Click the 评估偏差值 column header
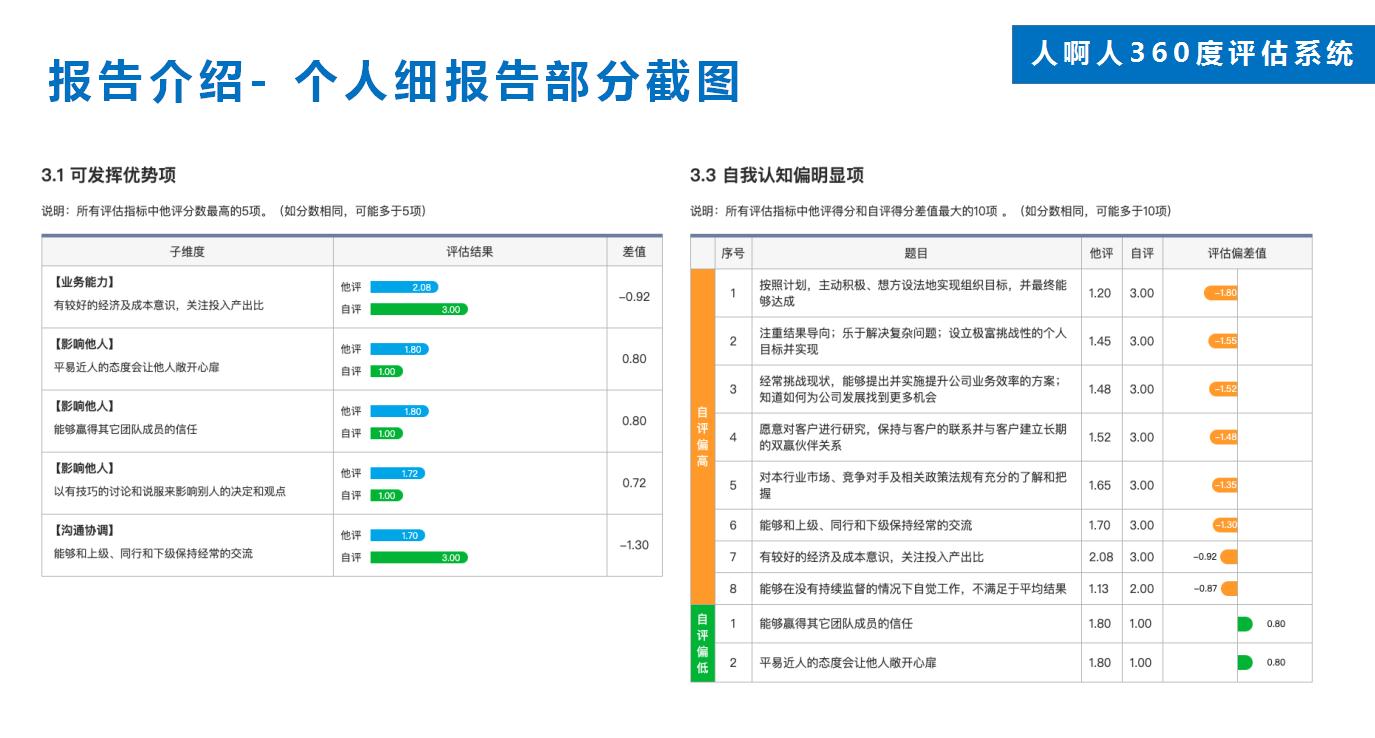The image size is (1375, 738). click(1237, 254)
